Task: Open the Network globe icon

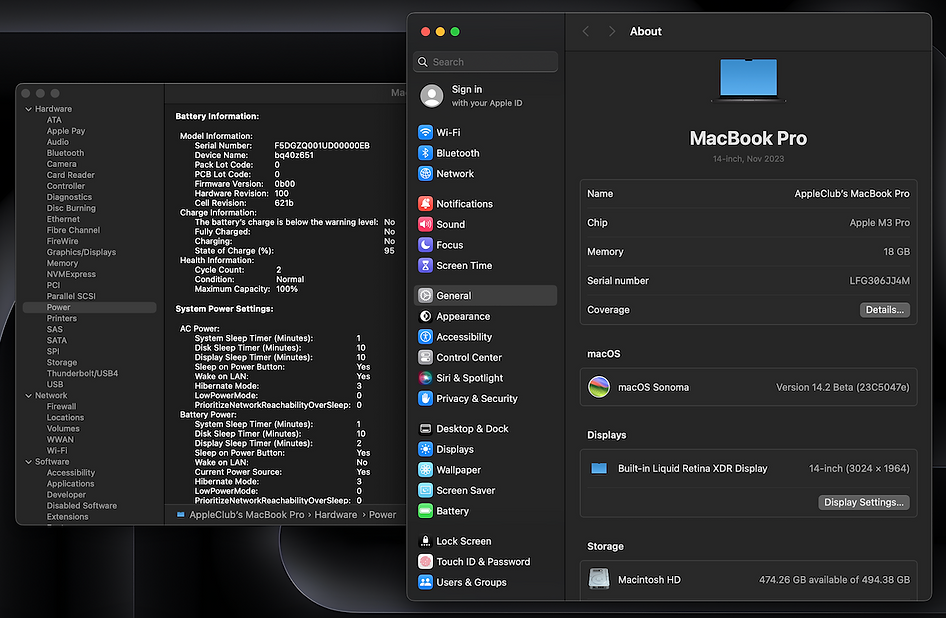Action: [x=425, y=173]
